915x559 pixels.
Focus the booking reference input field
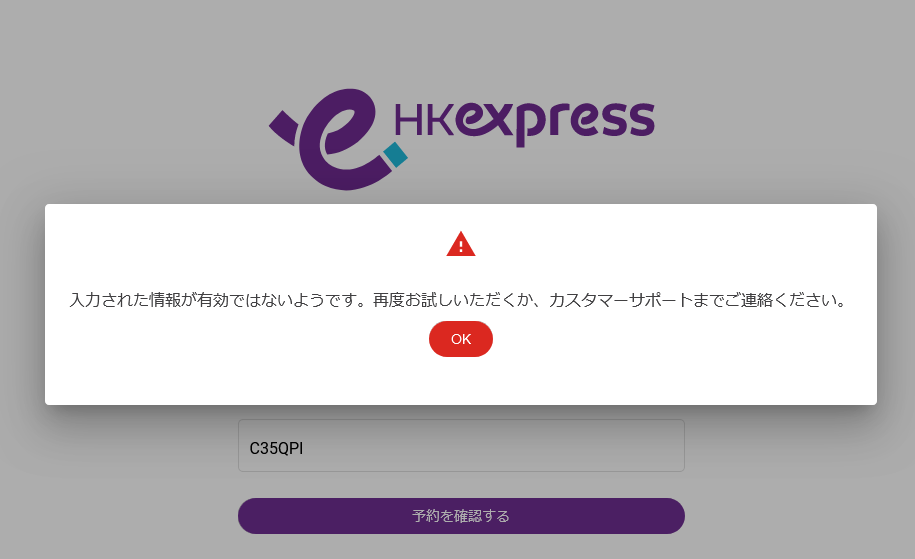pos(461,445)
